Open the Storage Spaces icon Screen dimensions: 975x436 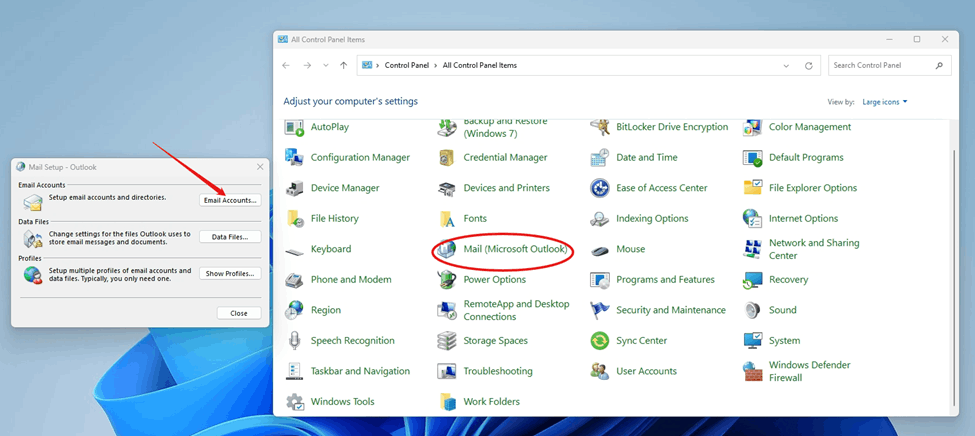coord(447,340)
